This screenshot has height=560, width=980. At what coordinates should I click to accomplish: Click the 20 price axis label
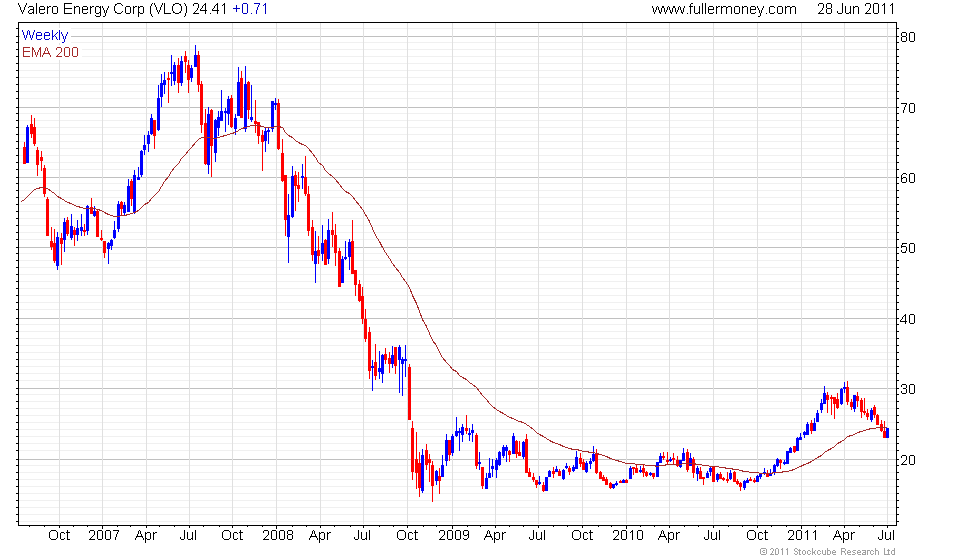click(x=908, y=460)
